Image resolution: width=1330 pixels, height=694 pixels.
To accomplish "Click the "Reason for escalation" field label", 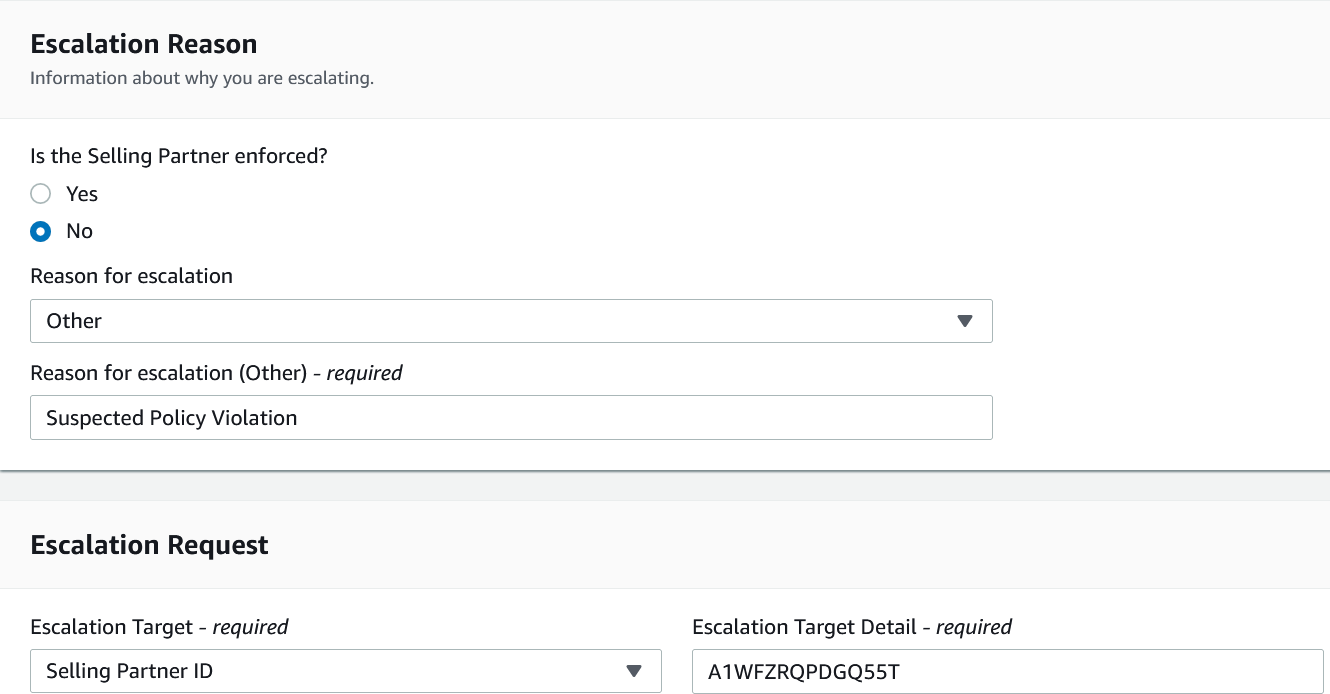I will [x=132, y=276].
